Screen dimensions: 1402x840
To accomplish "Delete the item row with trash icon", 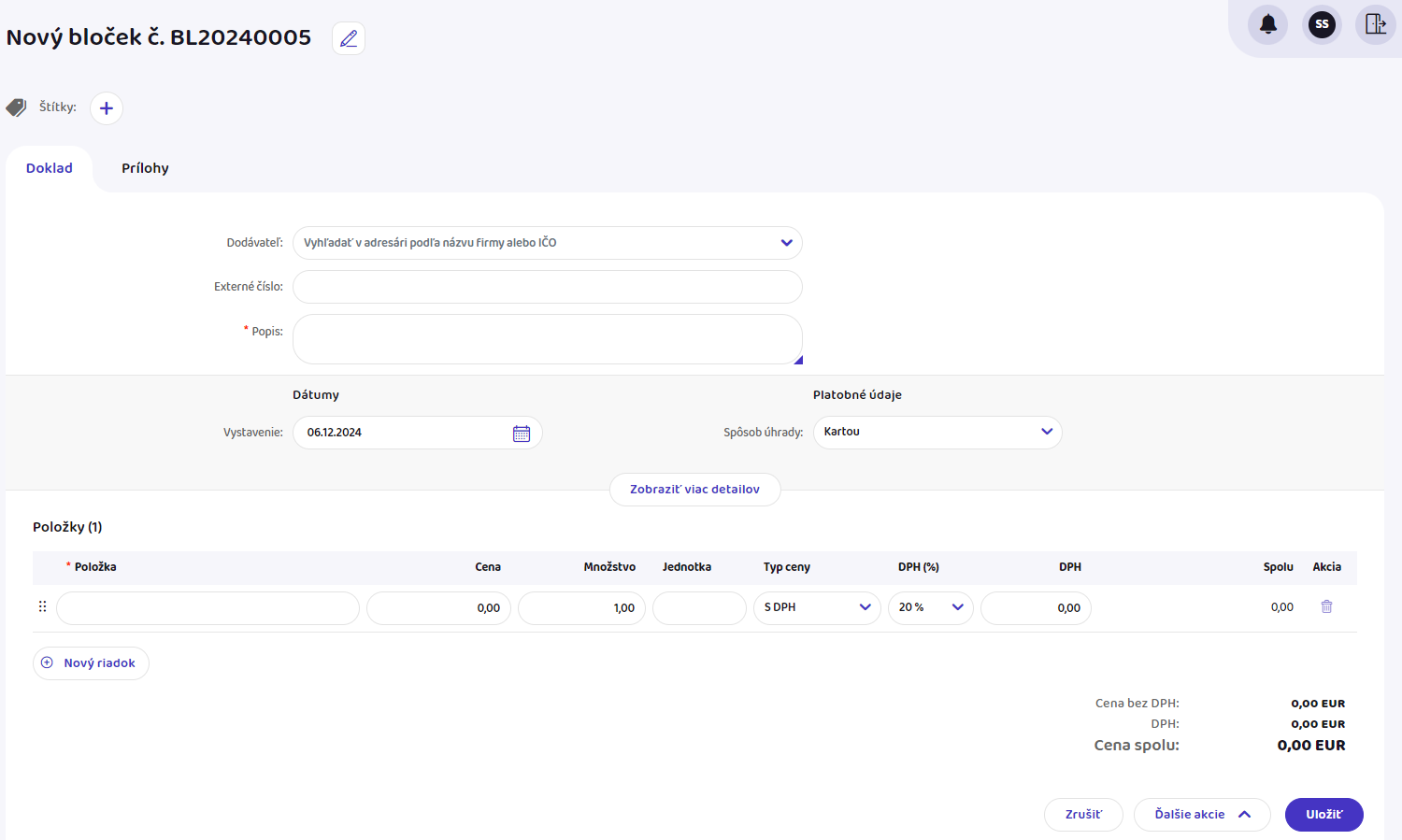I will 1326,607.
